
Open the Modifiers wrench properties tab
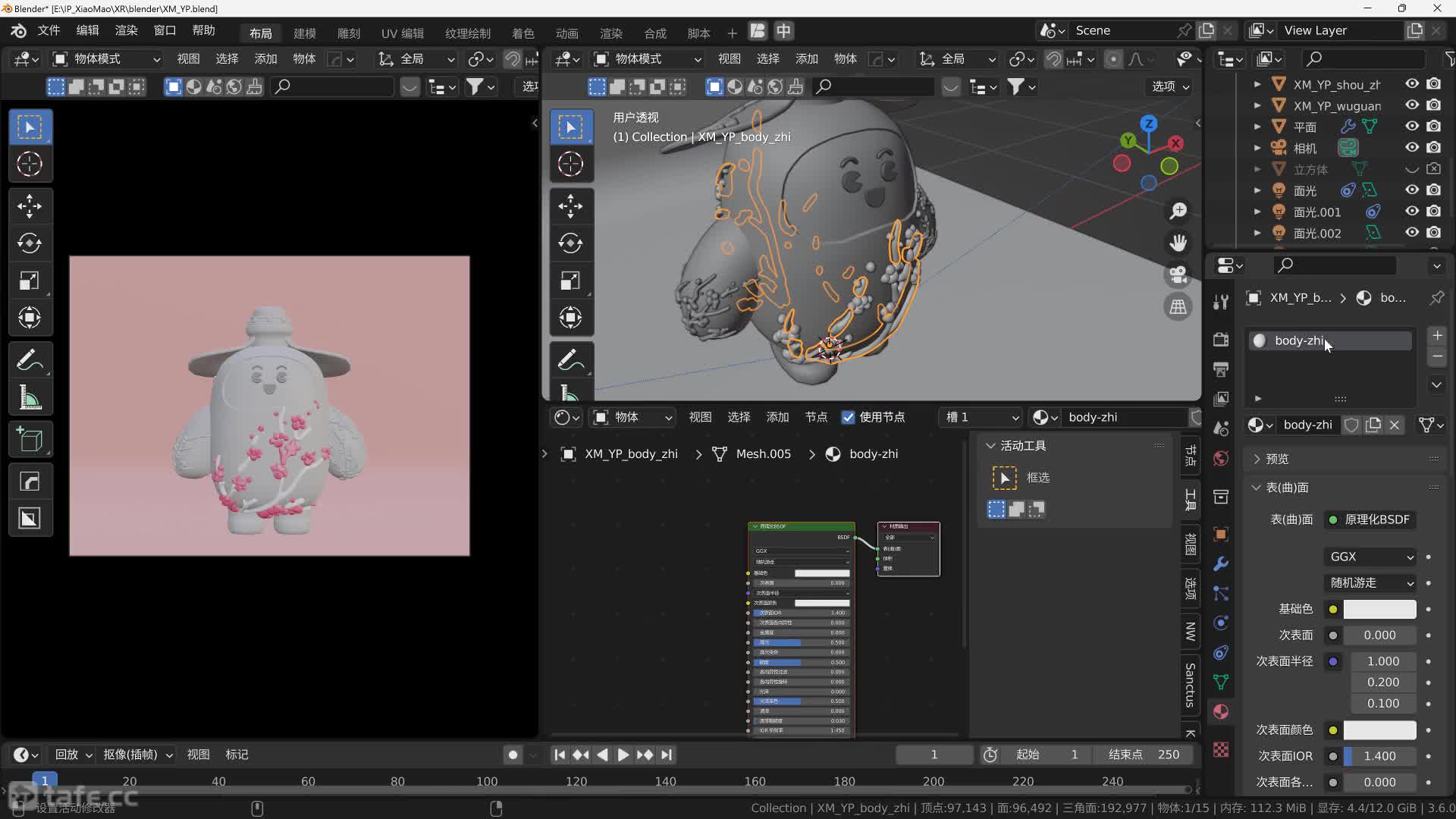(x=1221, y=563)
